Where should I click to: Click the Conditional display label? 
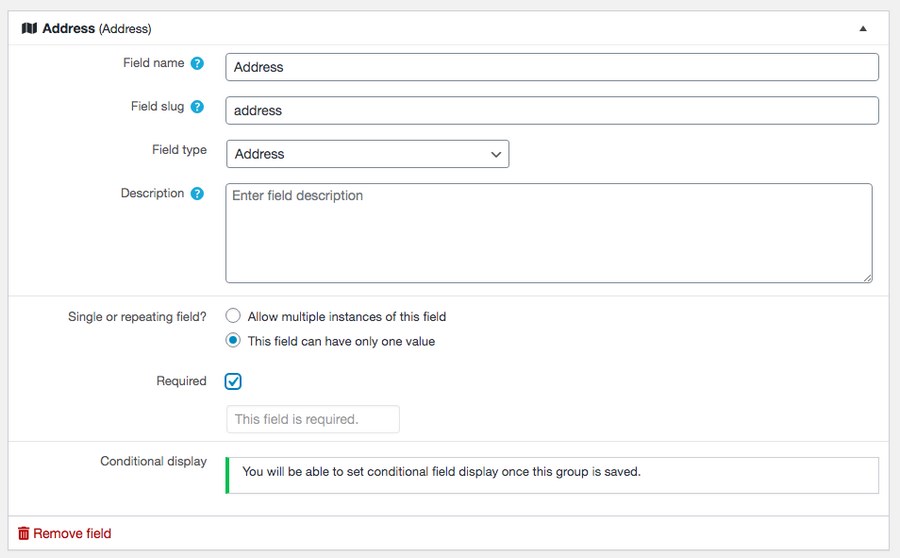(x=153, y=462)
